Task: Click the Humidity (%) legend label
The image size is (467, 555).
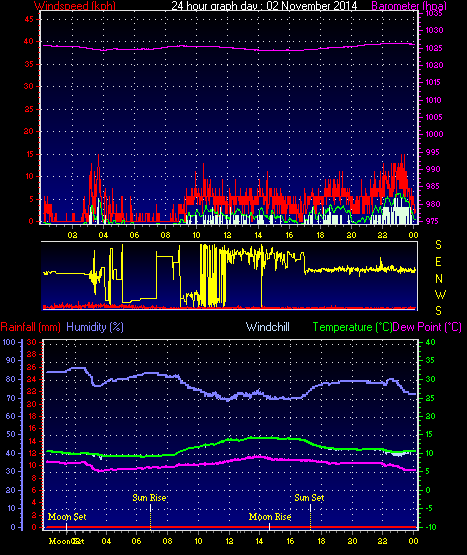Action: [x=95, y=327]
